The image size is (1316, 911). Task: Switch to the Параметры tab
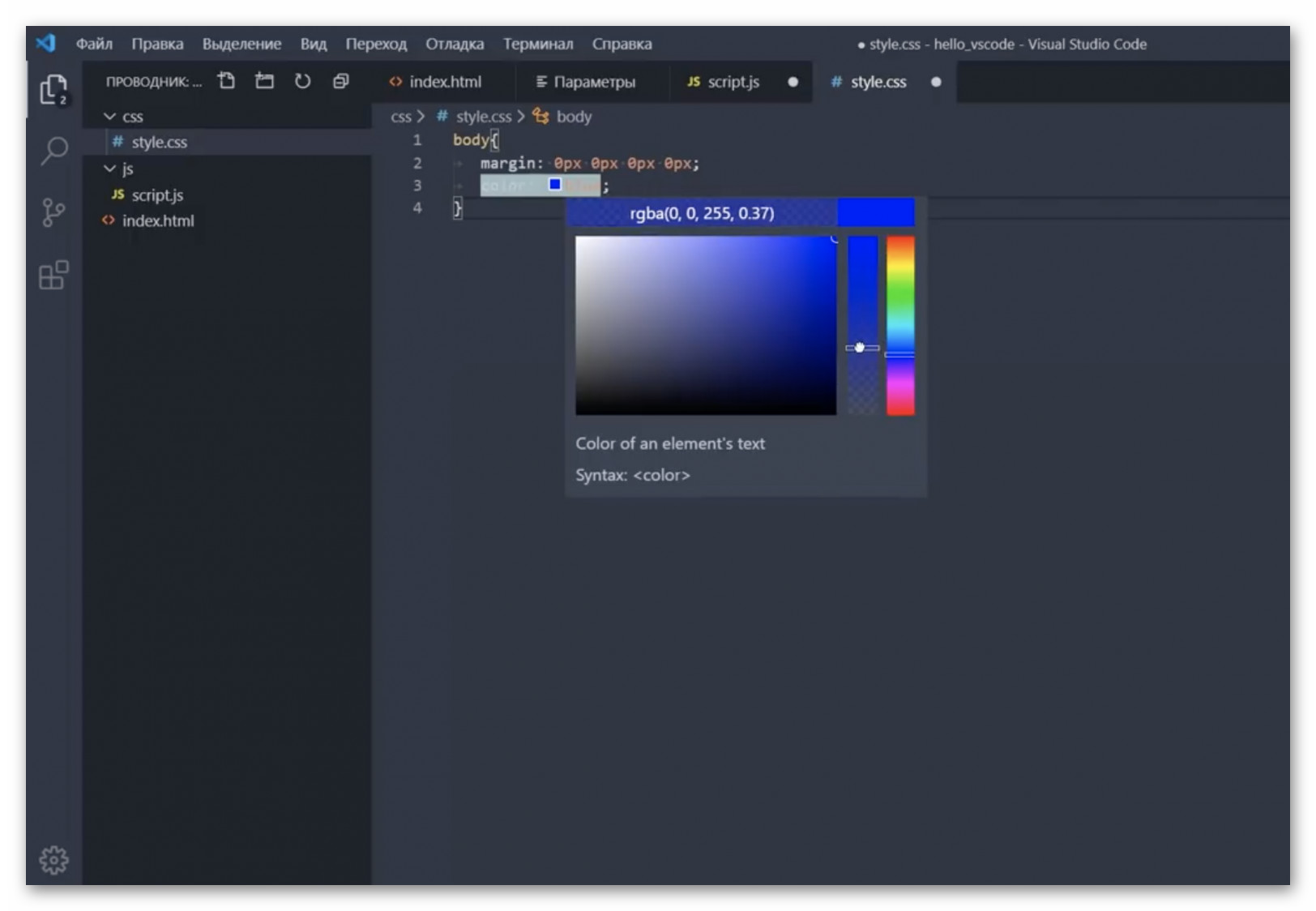coord(592,82)
